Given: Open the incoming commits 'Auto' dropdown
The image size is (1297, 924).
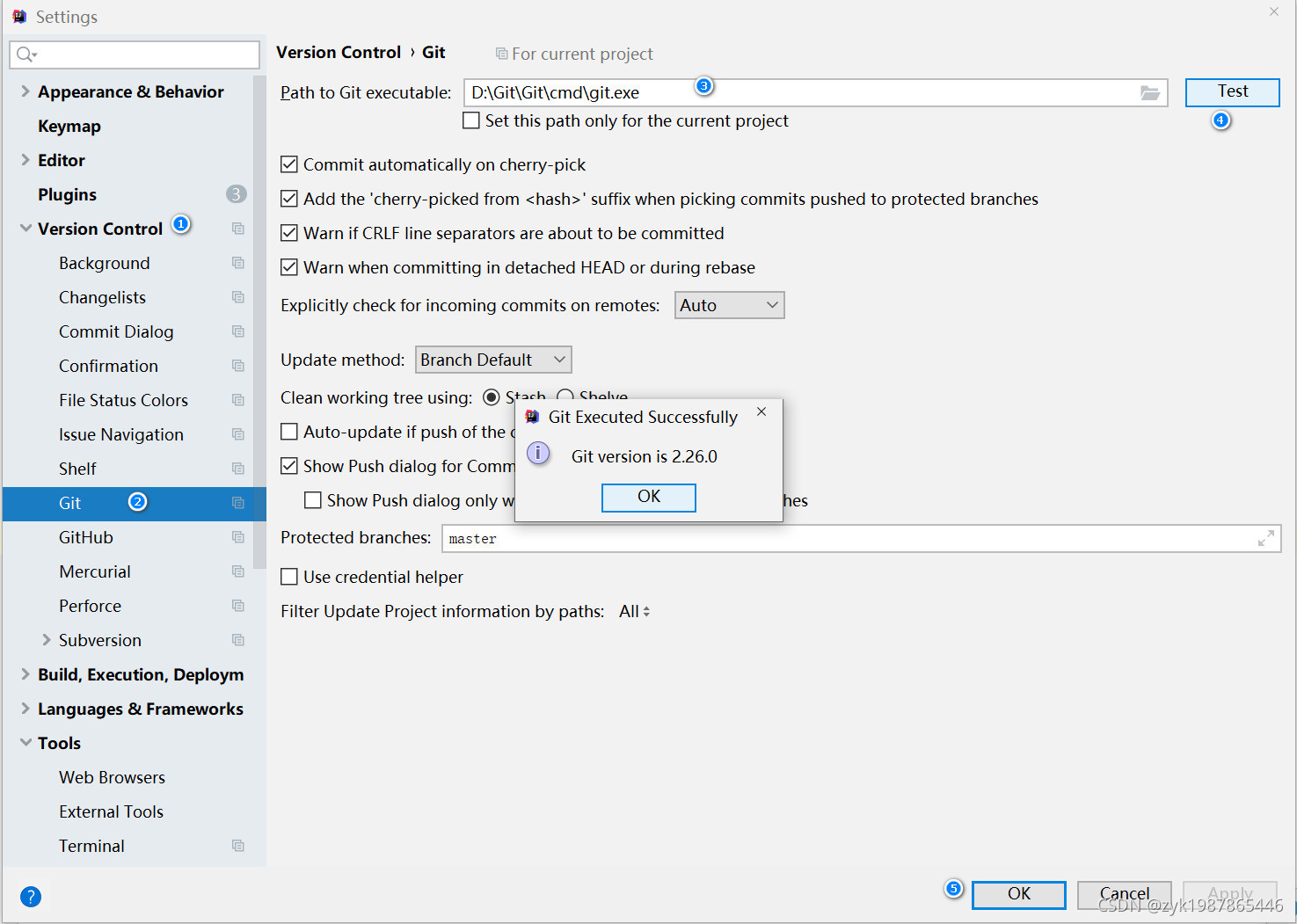Looking at the screenshot, I should 729,306.
